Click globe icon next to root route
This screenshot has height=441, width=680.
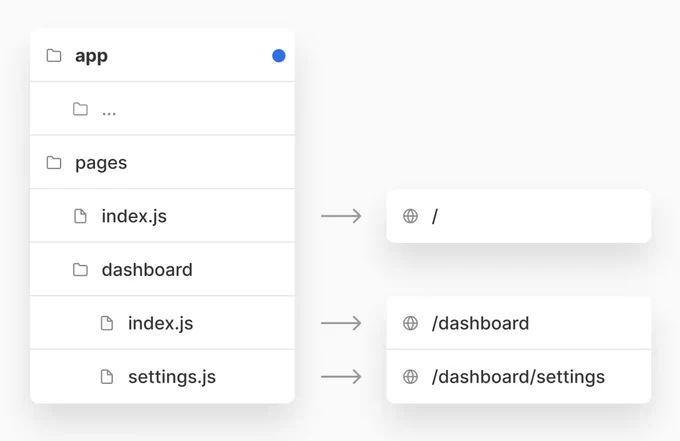pos(410,216)
